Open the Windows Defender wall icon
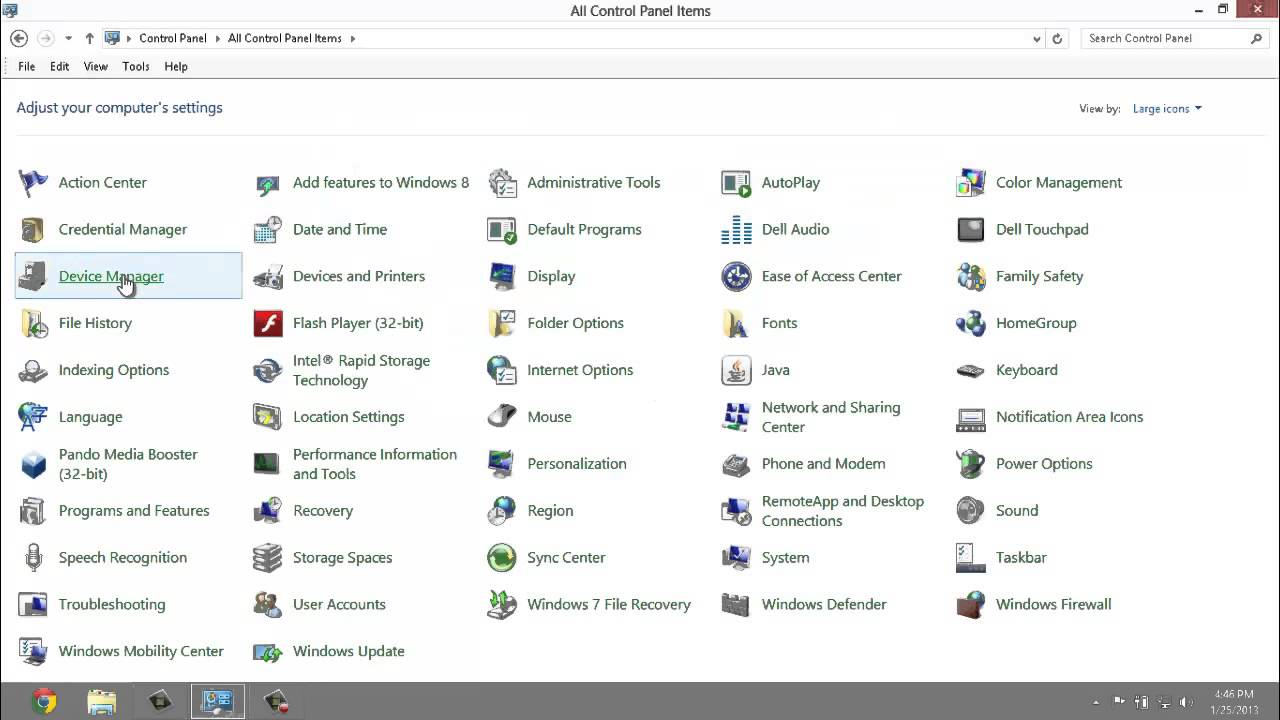Screen dimensions: 1280x720 pyautogui.click(x=736, y=604)
